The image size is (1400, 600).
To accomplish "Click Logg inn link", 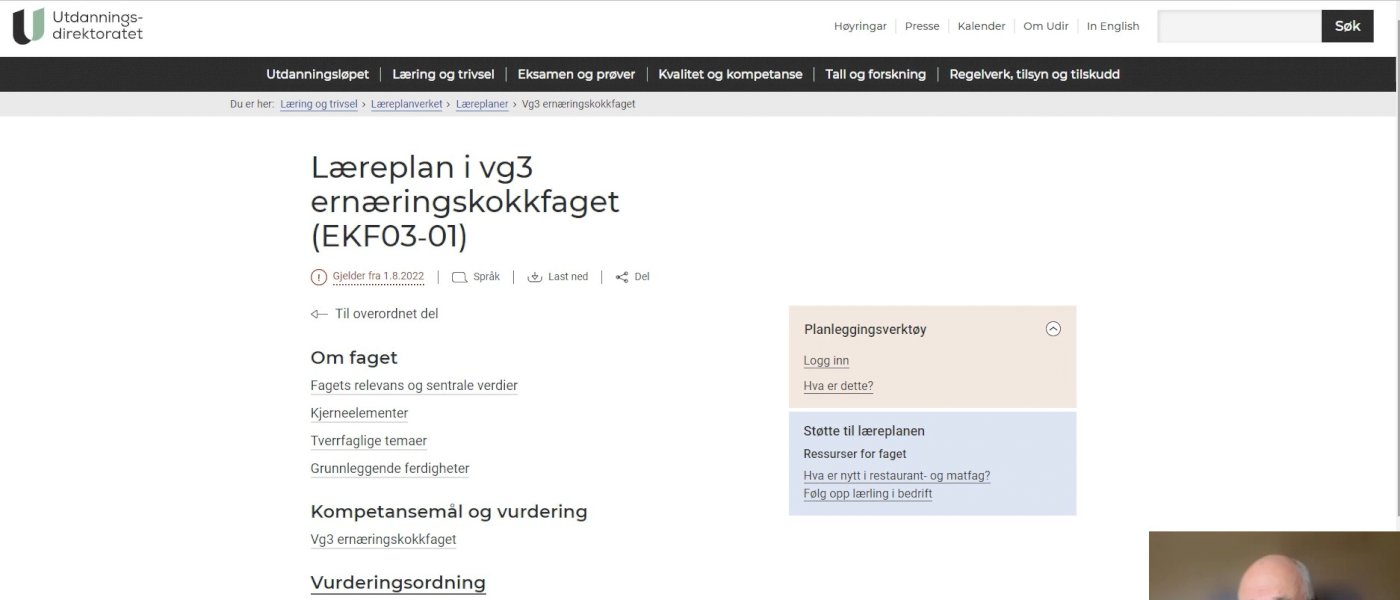I will (826, 361).
